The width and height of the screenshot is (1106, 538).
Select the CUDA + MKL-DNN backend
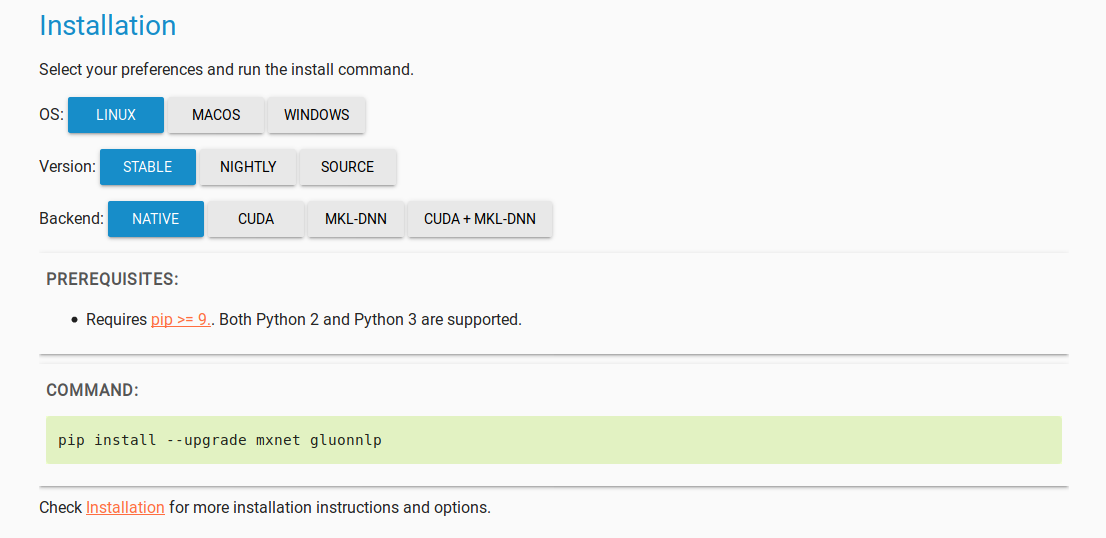coord(480,219)
